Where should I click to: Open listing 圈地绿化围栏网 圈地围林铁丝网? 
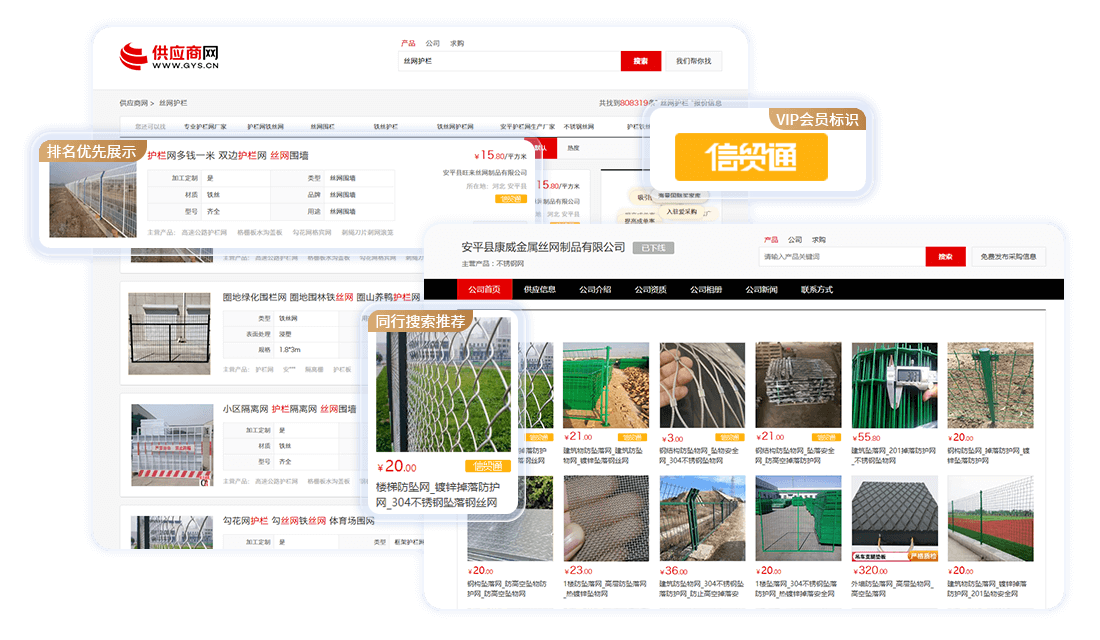[321, 298]
